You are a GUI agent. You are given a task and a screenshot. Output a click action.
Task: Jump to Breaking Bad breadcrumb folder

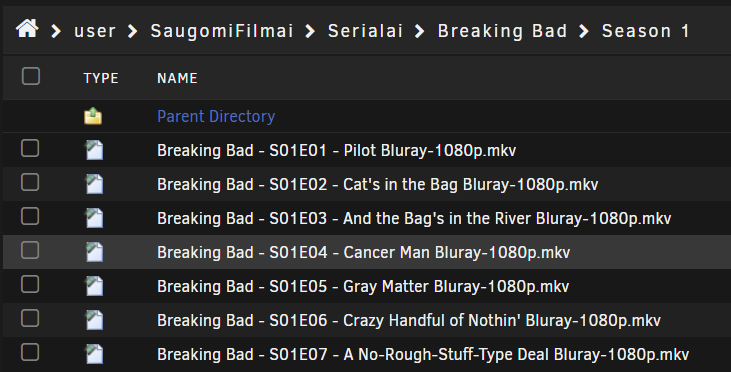click(503, 31)
